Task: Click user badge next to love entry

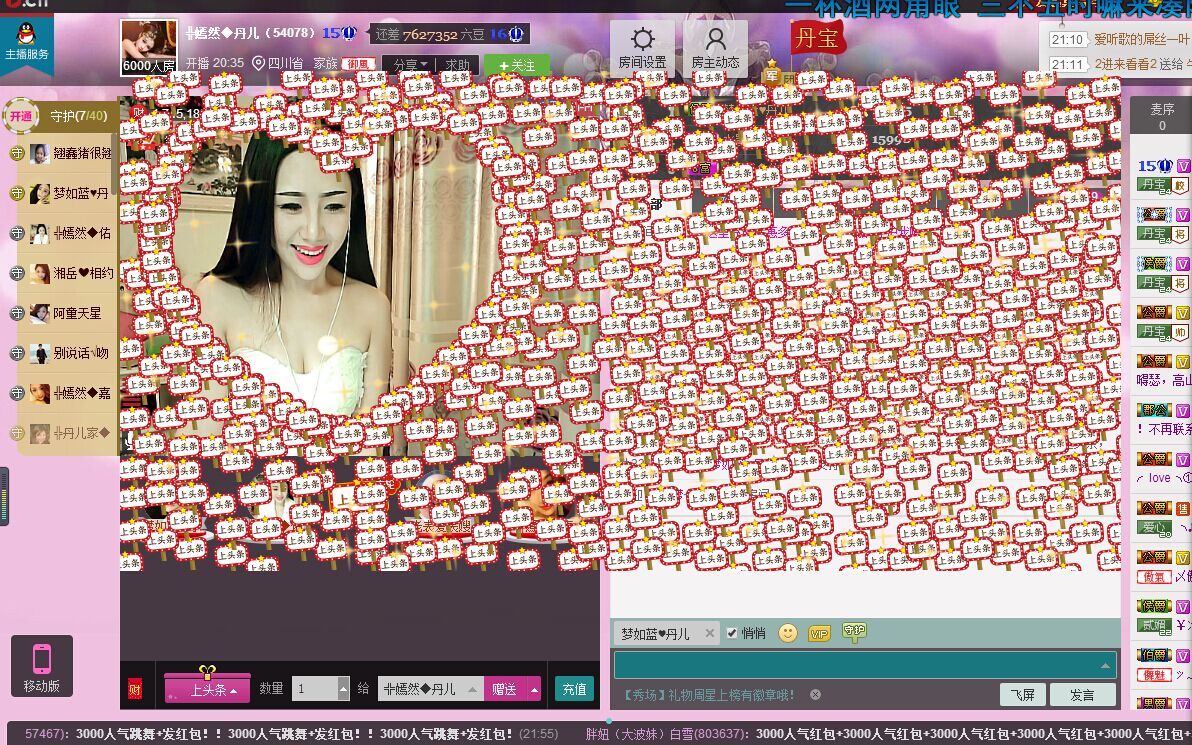Action: coord(1154,459)
